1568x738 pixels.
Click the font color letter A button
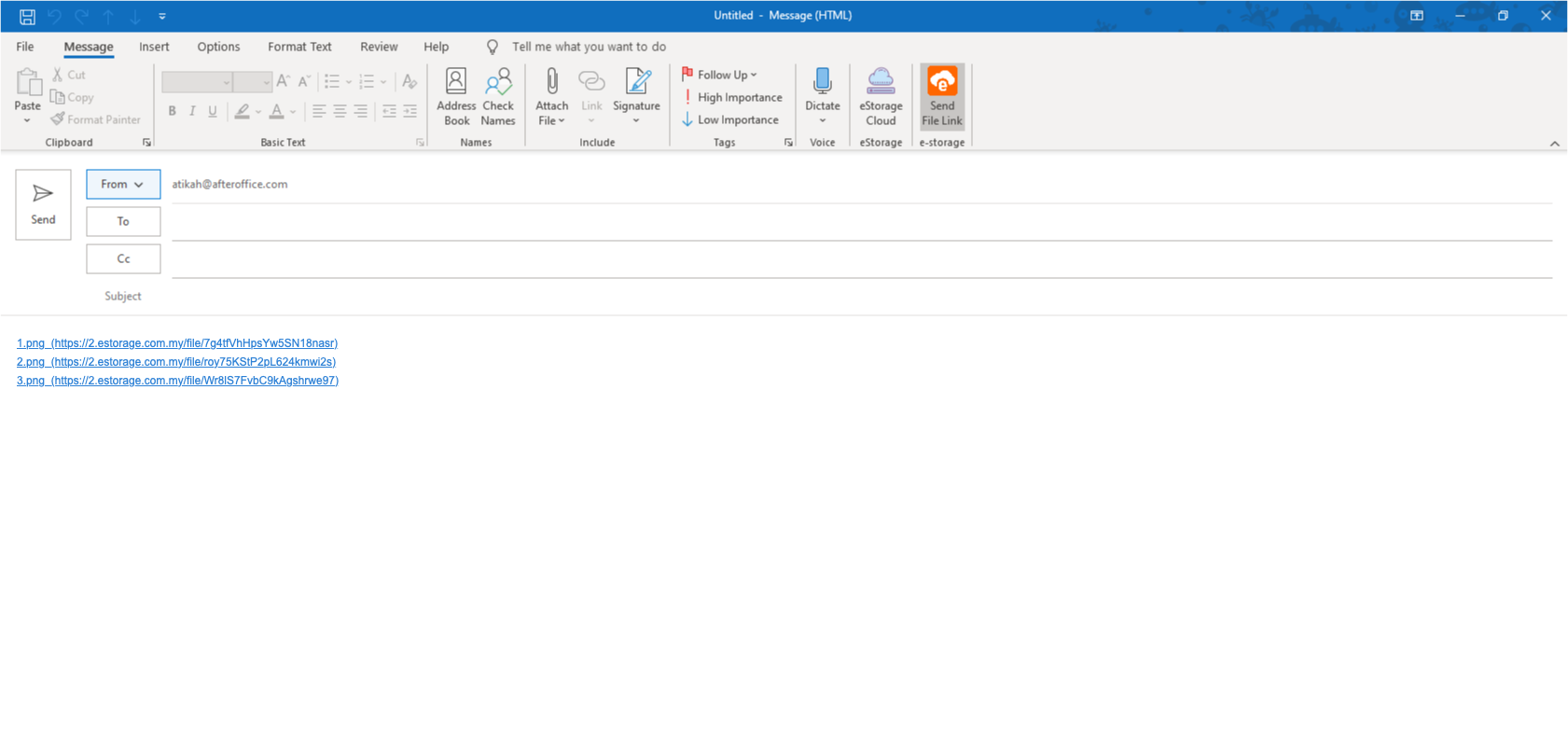(x=276, y=111)
